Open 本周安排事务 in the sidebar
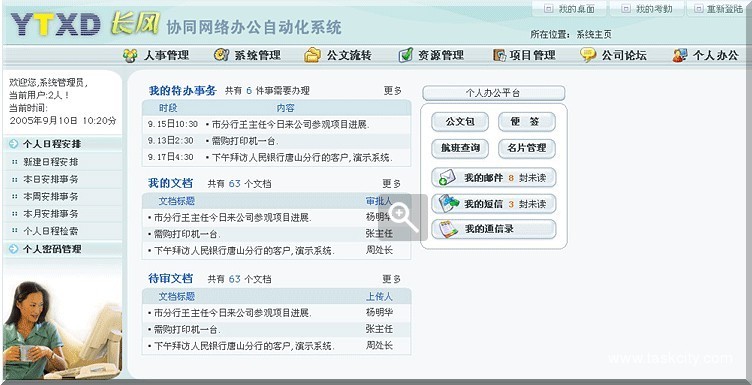This screenshot has width=752, height=385. click(51, 197)
